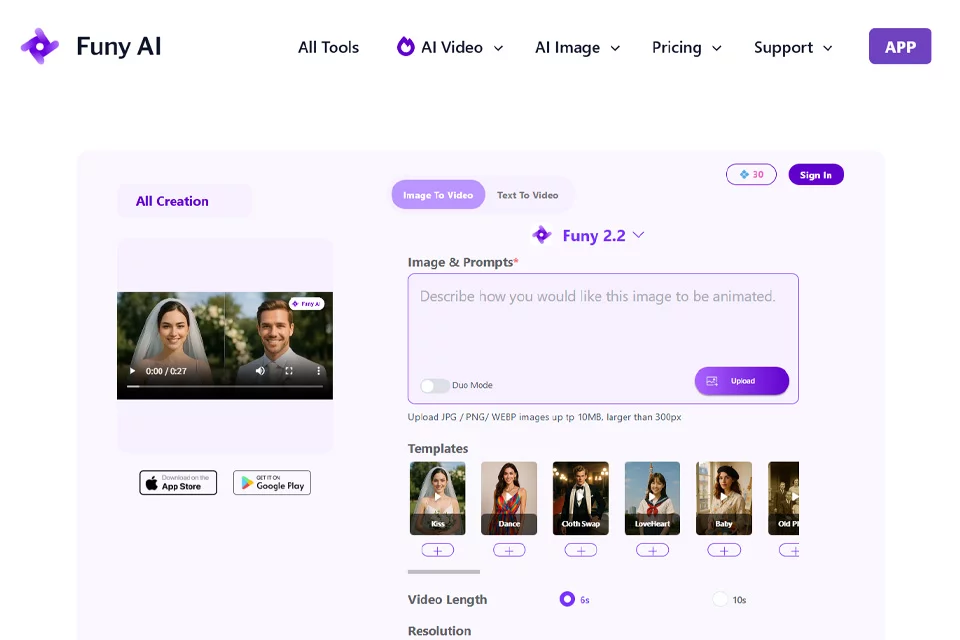This screenshot has height=640, width=960.
Task: Expand the AI Image menu
Action: pyautogui.click(x=577, y=47)
